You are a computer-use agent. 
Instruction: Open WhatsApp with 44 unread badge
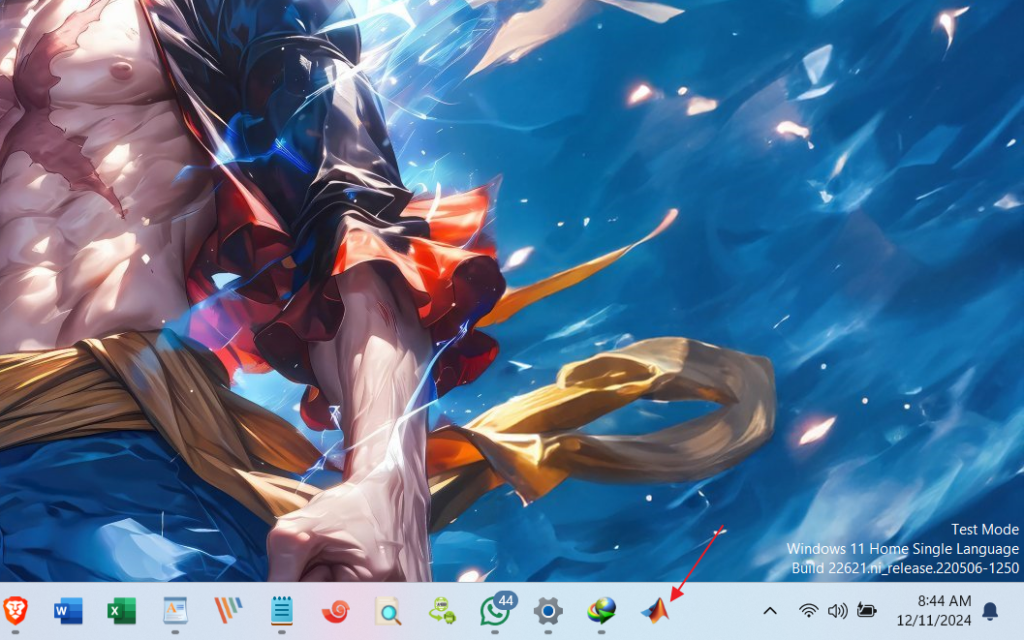tap(495, 610)
